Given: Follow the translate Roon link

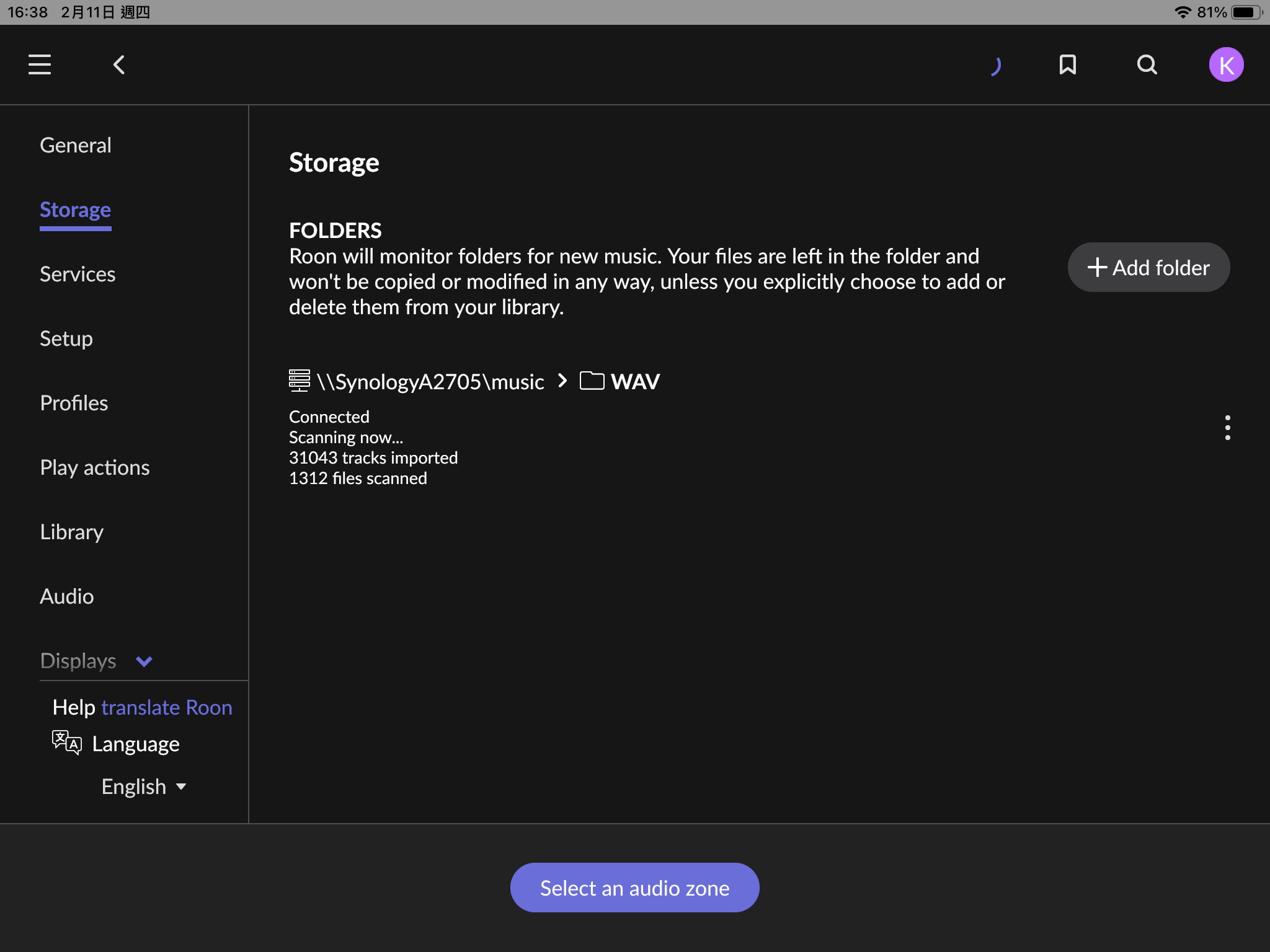Looking at the screenshot, I should [167, 707].
